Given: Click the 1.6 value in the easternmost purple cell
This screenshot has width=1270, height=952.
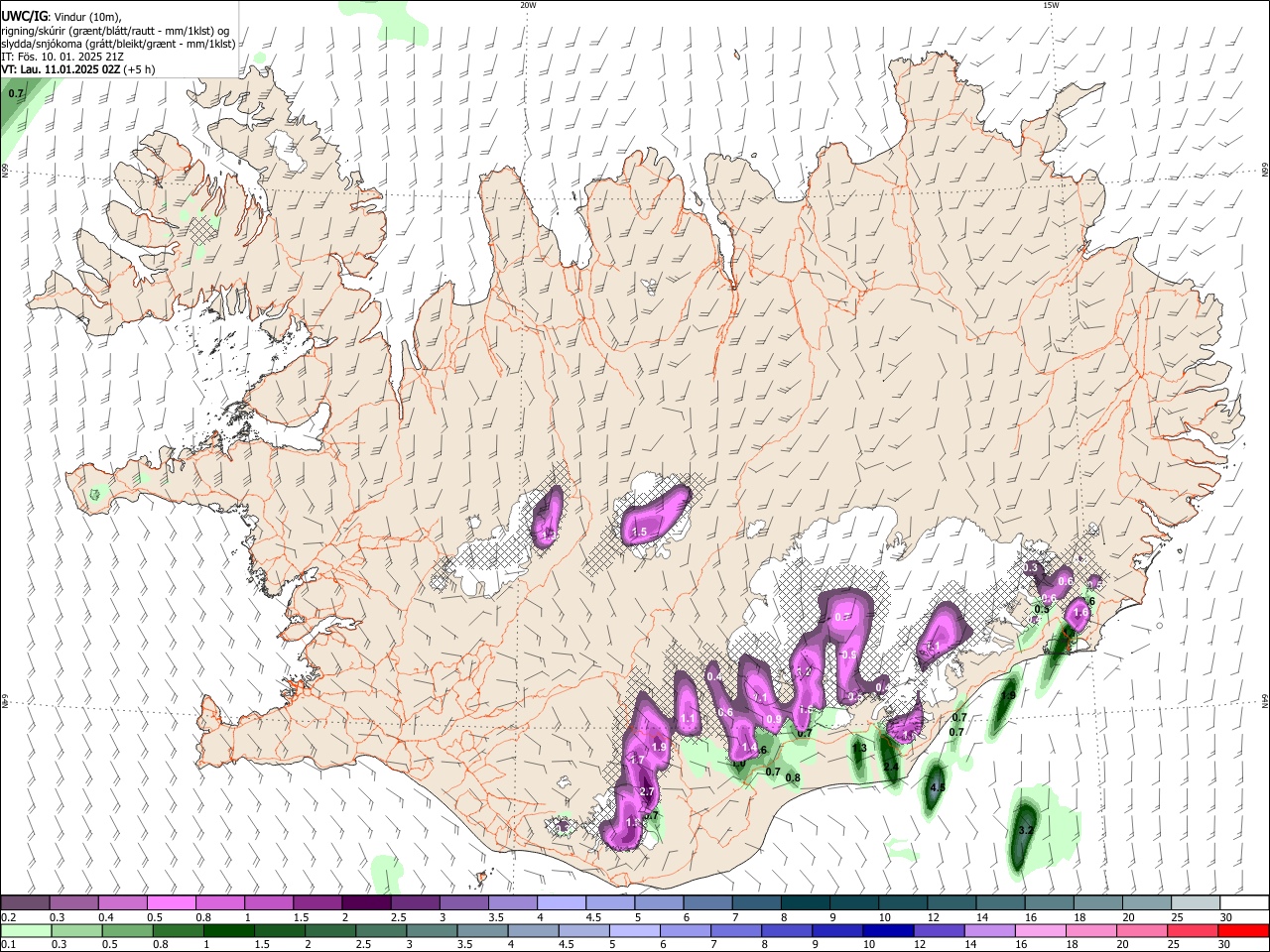Looking at the screenshot, I should pos(1081,614).
